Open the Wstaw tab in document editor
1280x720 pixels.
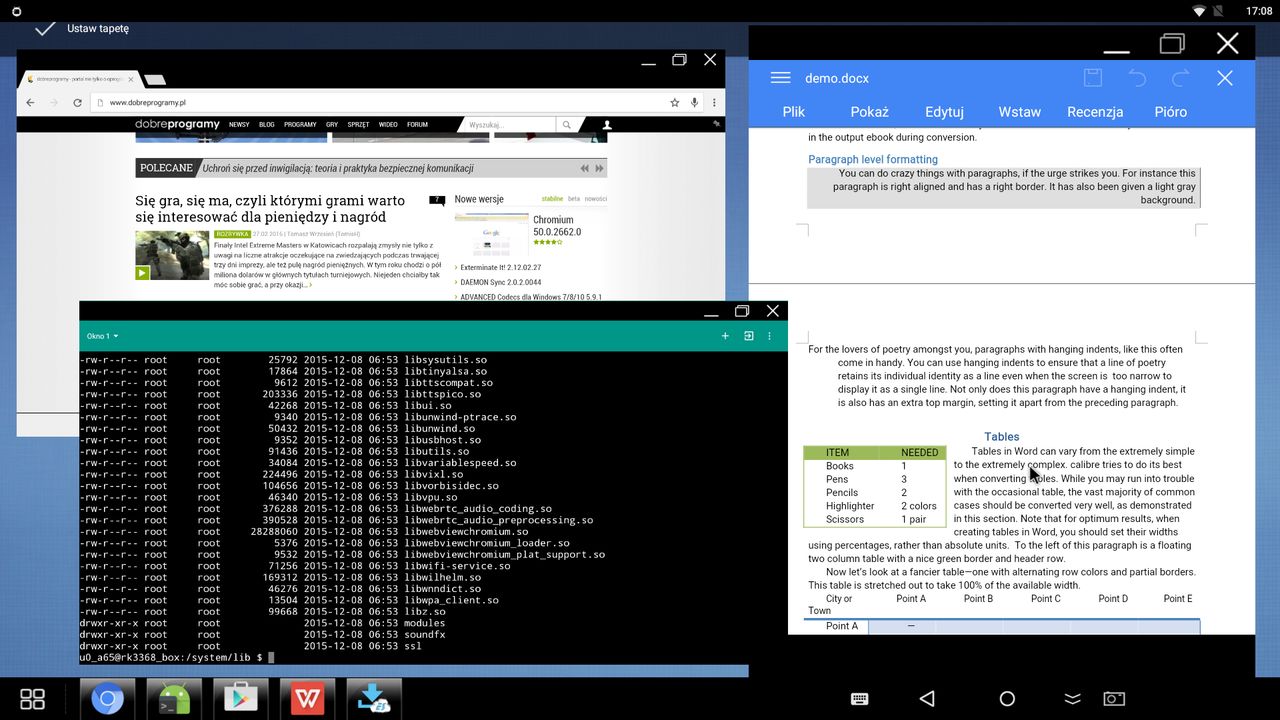(1019, 112)
